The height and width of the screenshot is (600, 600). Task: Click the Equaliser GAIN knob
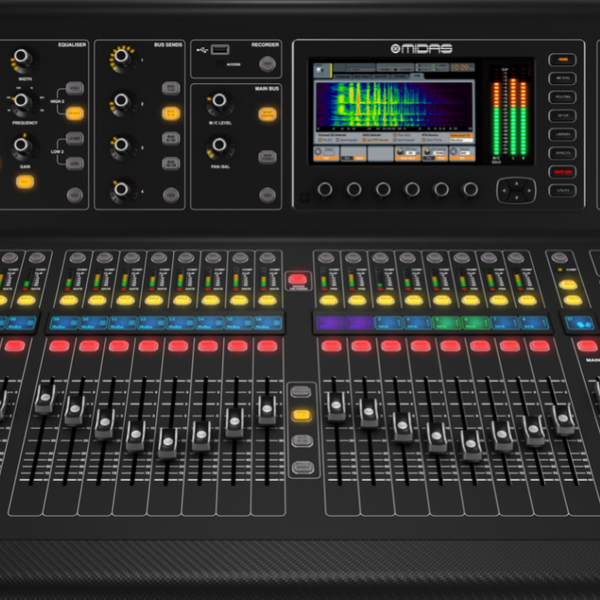[x=21, y=145]
